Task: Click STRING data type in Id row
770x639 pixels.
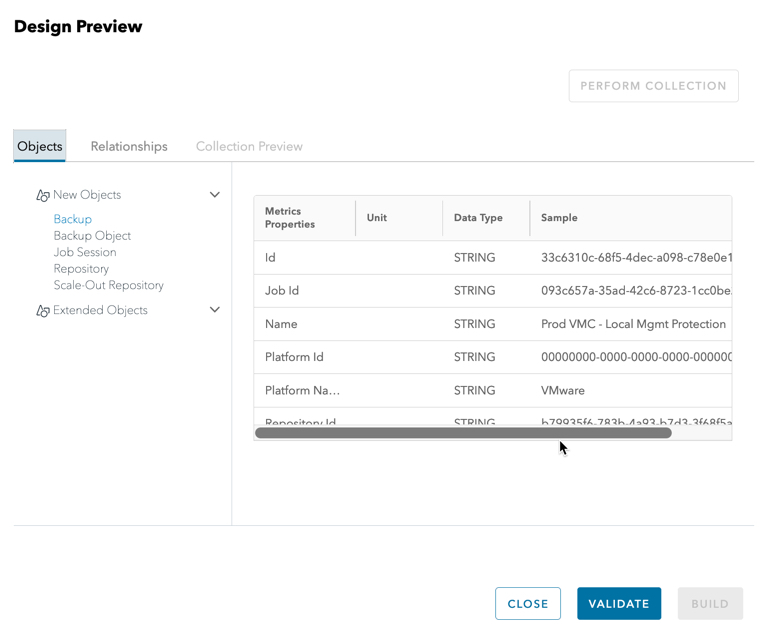Action: pyautogui.click(x=474, y=257)
